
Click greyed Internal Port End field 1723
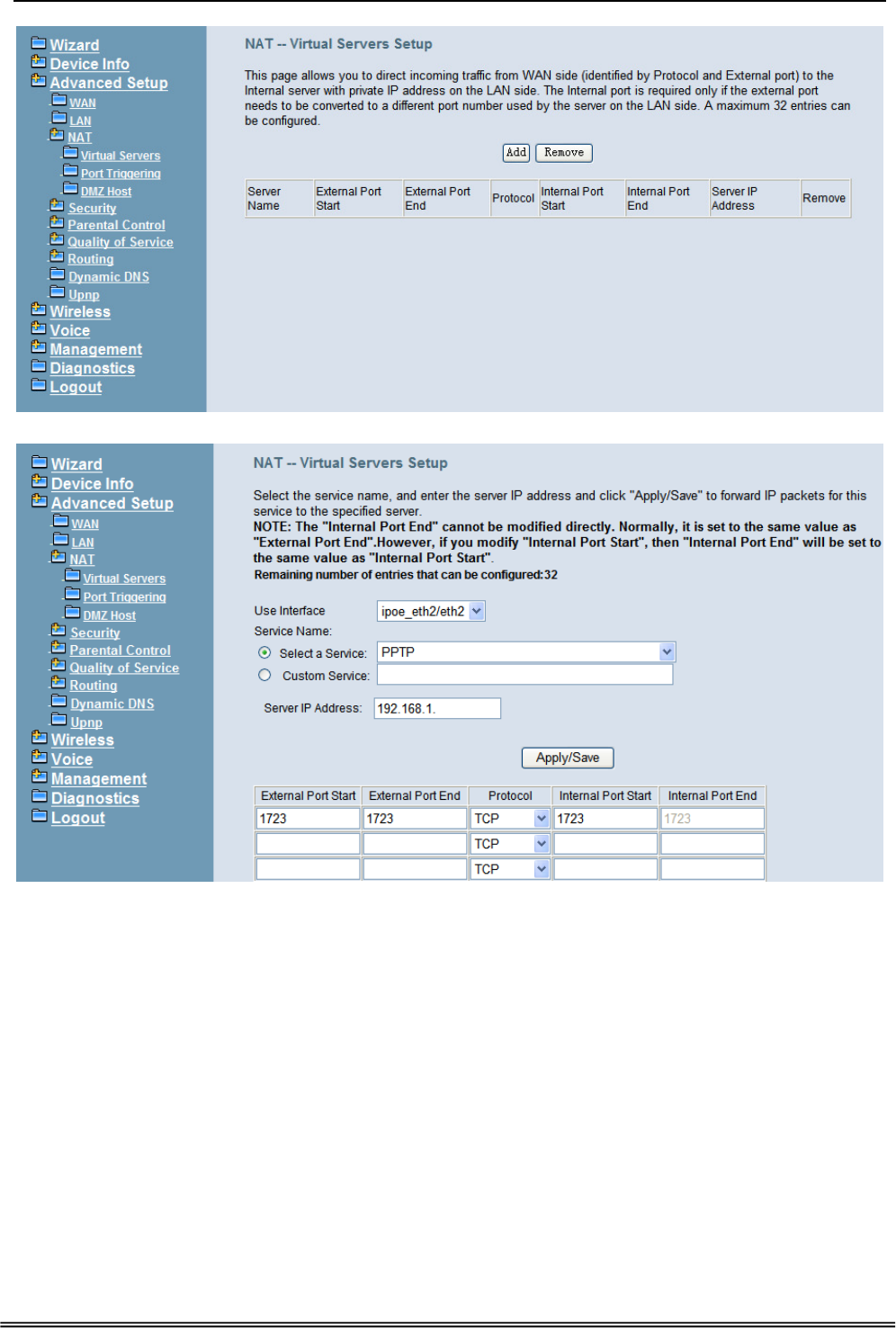pos(712,819)
